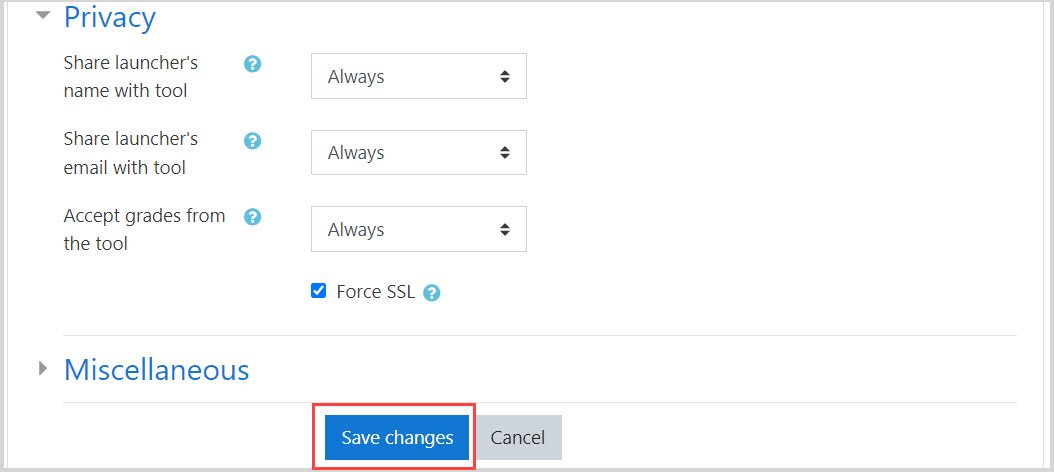Click the Privacy section heading
This screenshot has height=472, width=1054.
110,17
